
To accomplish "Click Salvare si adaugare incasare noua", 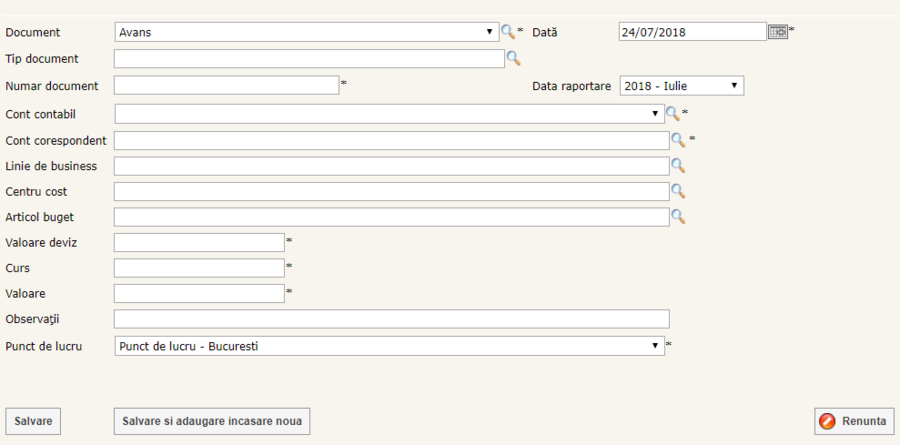I will pos(212,421).
